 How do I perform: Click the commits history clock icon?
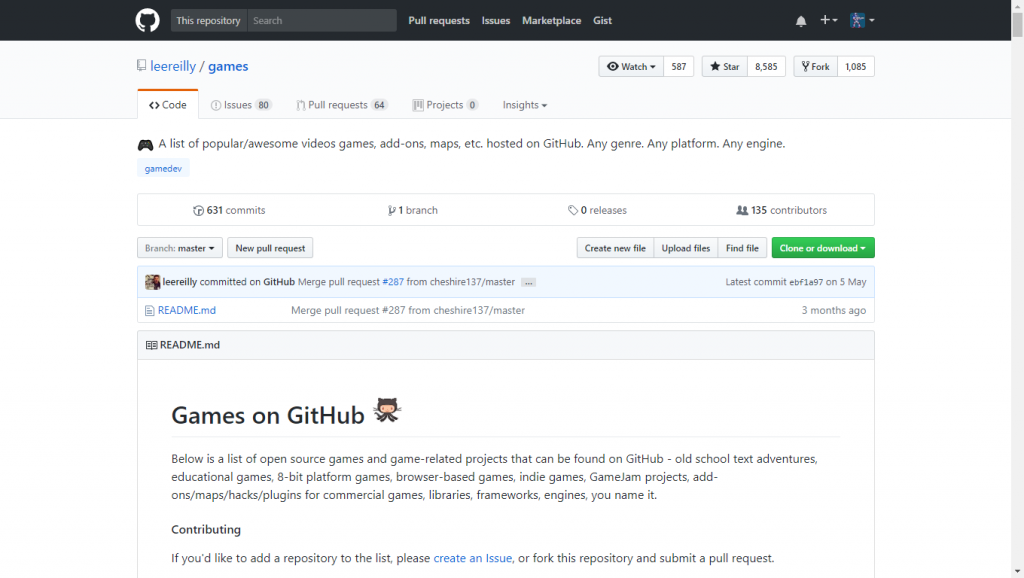198,210
